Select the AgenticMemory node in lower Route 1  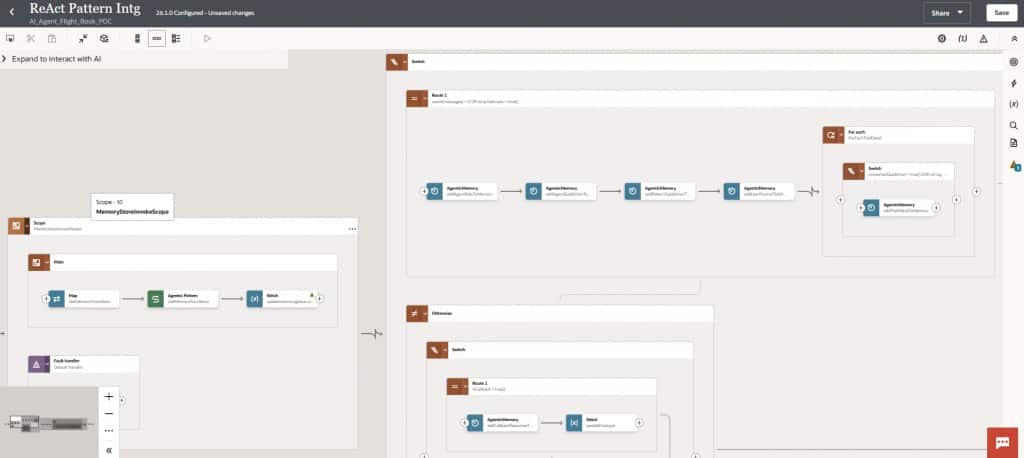[x=502, y=423]
